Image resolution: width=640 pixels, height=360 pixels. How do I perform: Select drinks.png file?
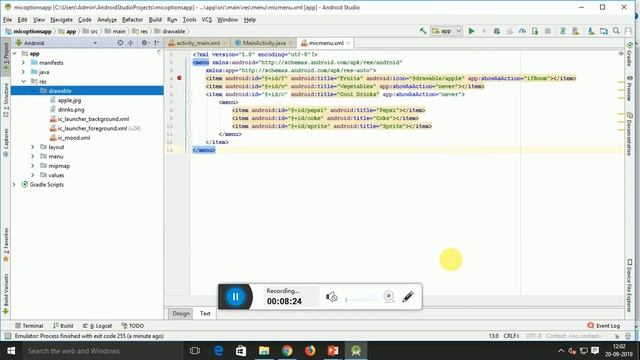coord(71,109)
